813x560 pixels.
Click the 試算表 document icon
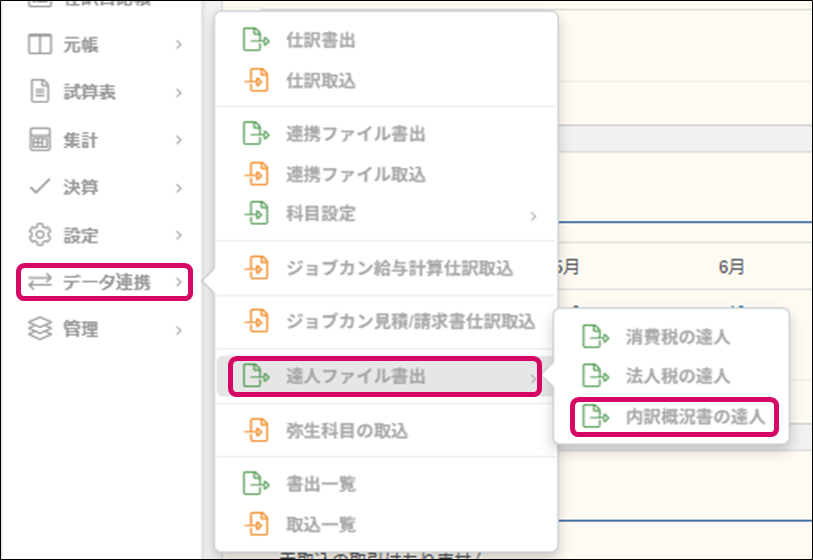[x=40, y=92]
